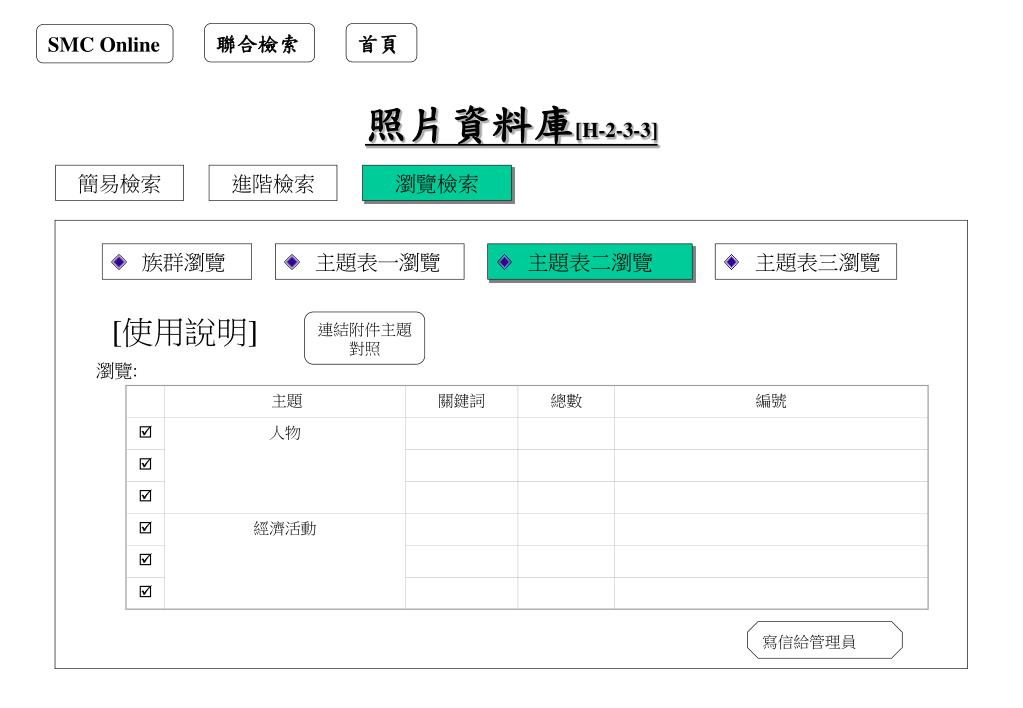This screenshot has width=1023, height=708.
Task: Open 主題表三瀏覽 browse option
Action: click(816, 262)
